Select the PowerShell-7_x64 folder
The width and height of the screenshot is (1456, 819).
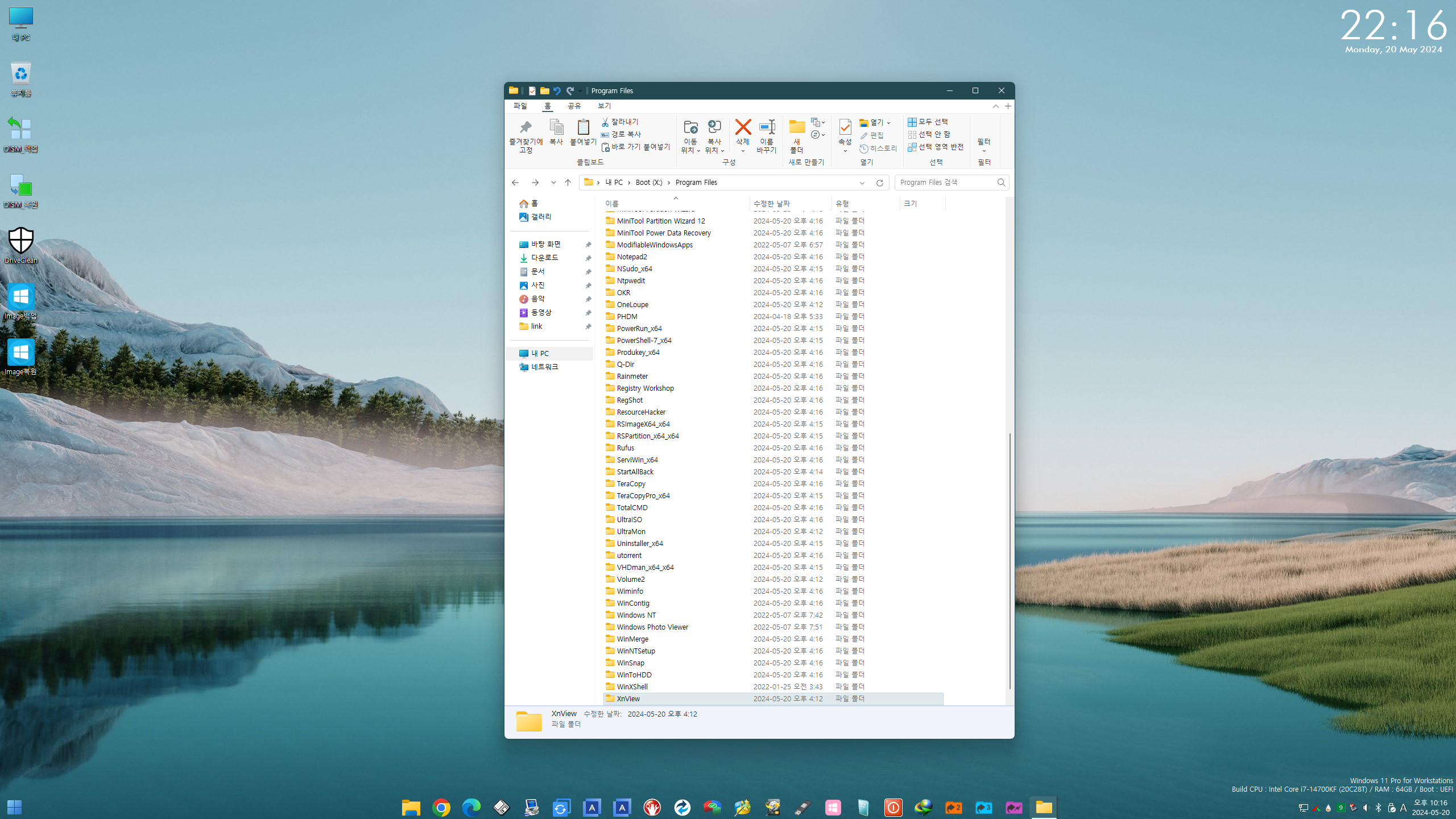(773, 340)
